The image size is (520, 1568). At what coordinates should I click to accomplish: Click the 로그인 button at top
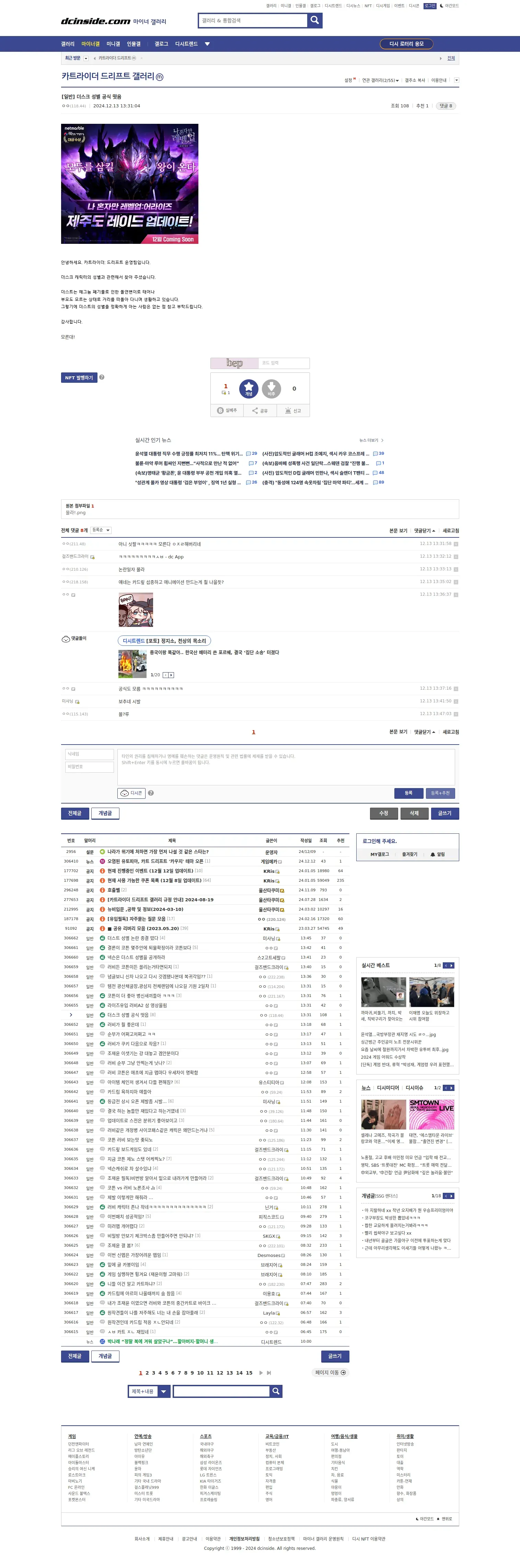coord(430,5)
